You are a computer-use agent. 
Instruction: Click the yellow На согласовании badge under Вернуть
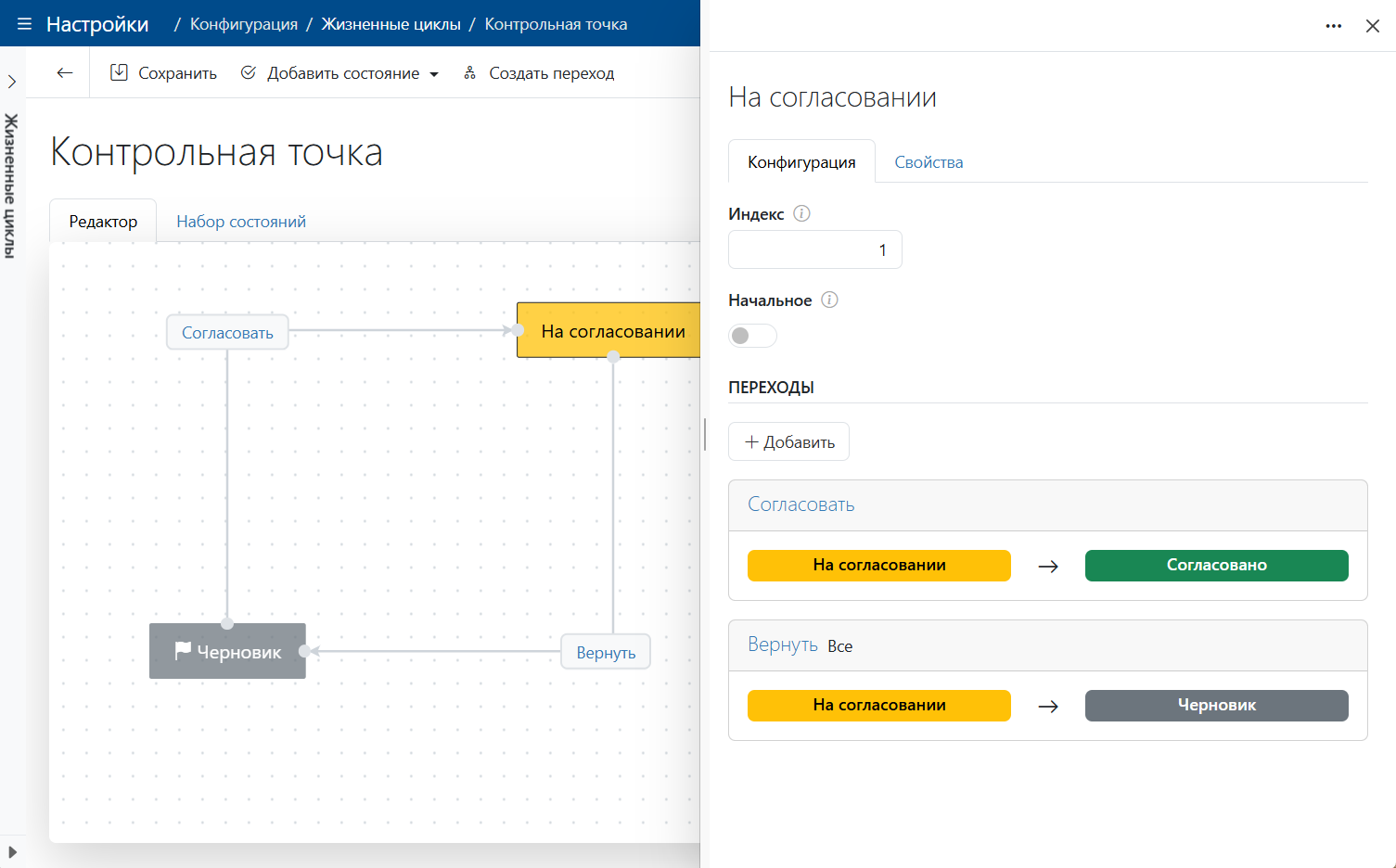click(879, 706)
